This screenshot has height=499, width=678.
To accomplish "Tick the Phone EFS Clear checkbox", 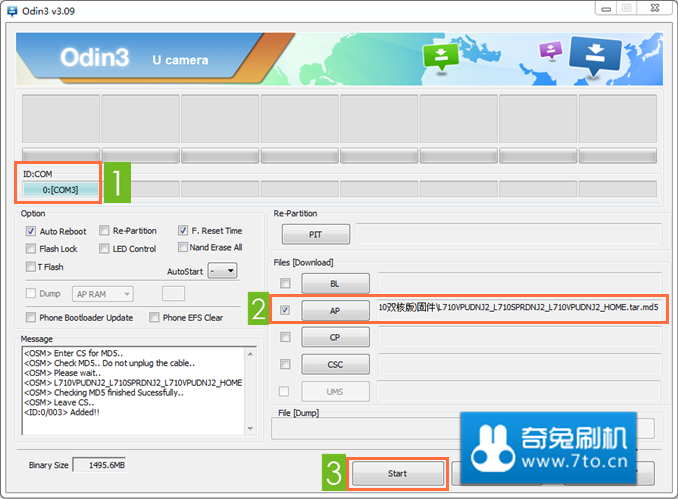I will pyautogui.click(x=154, y=317).
